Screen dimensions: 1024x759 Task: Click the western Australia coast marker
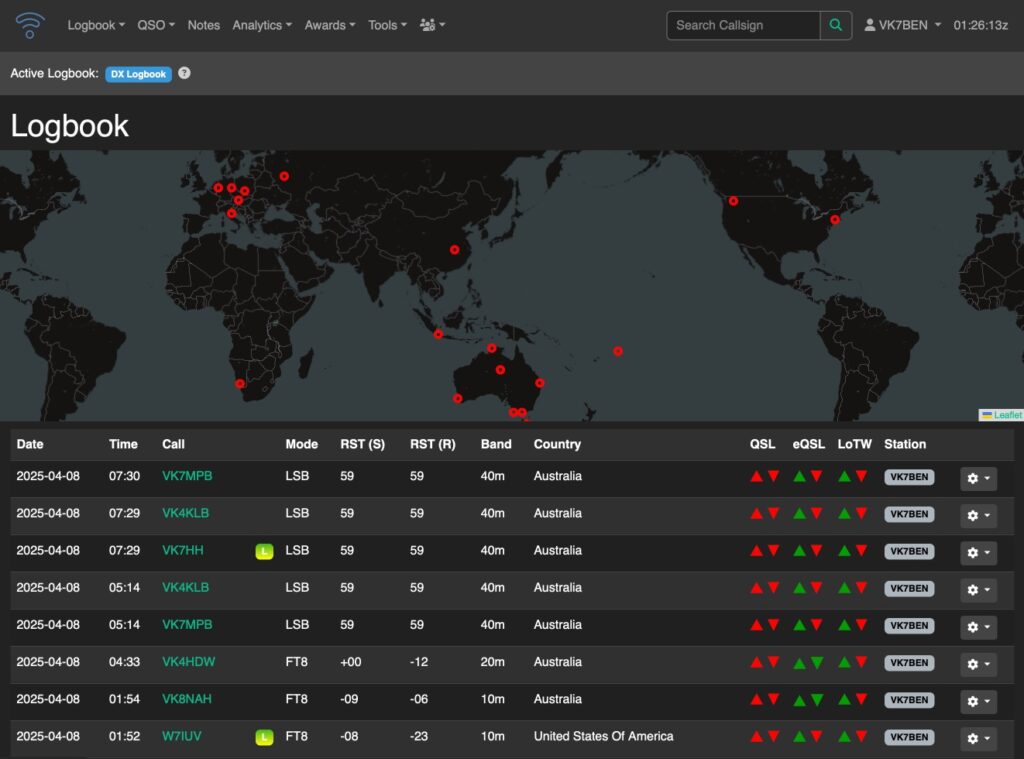point(458,398)
